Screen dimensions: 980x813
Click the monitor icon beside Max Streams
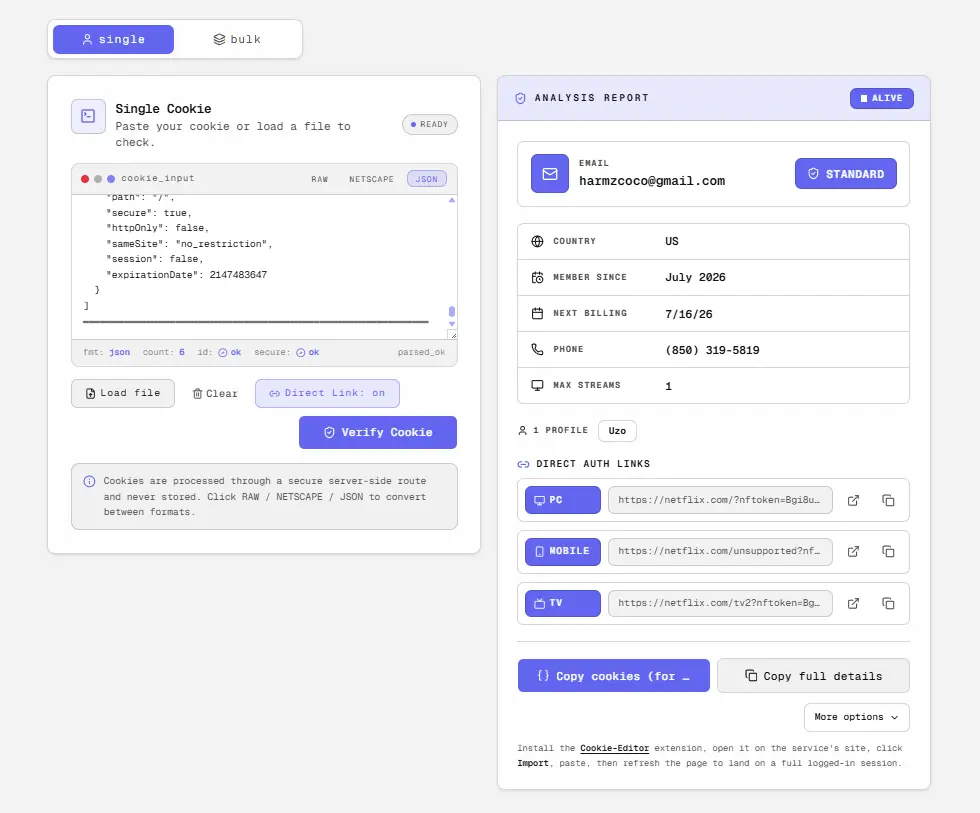pyautogui.click(x=537, y=386)
